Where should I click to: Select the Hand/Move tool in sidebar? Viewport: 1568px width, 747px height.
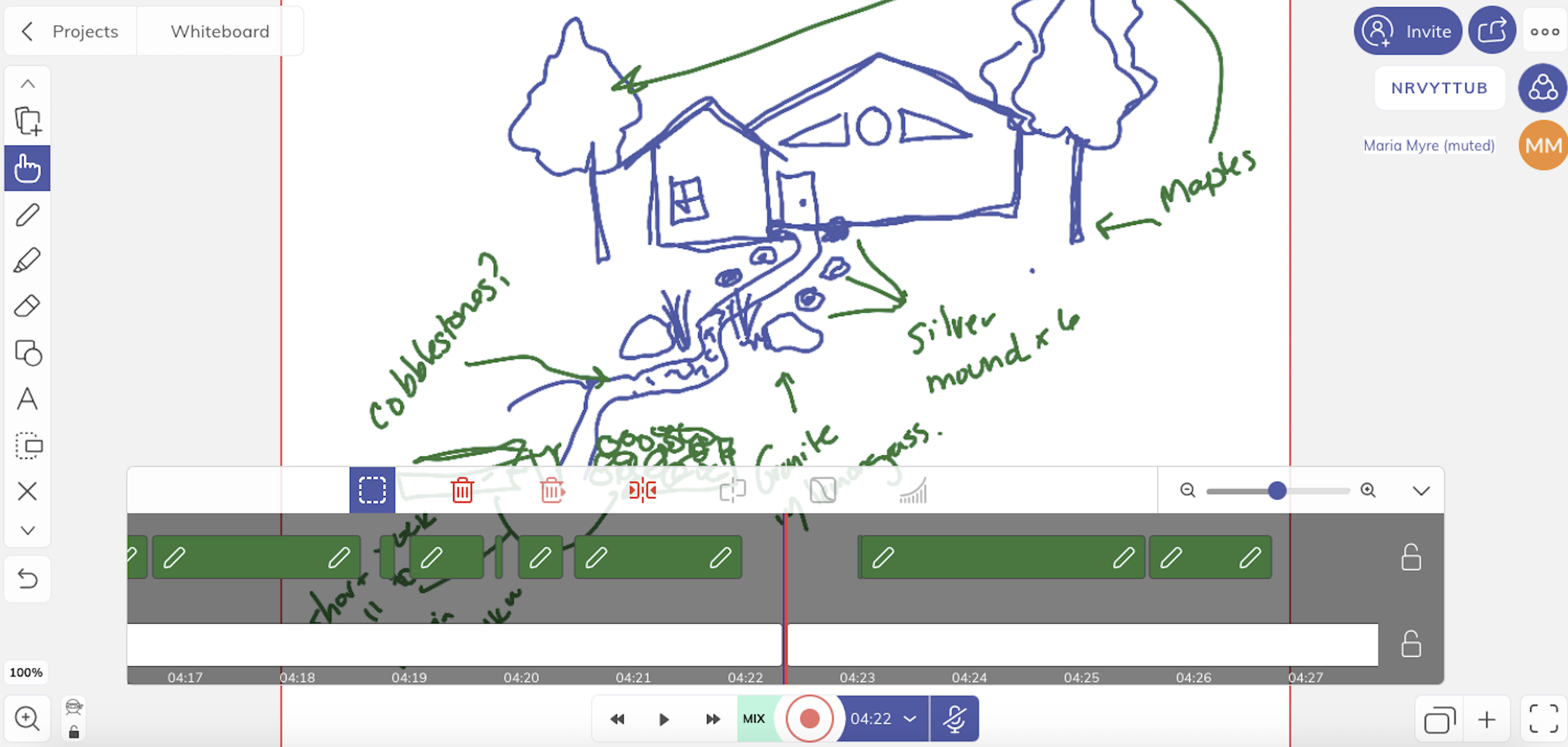click(x=27, y=167)
